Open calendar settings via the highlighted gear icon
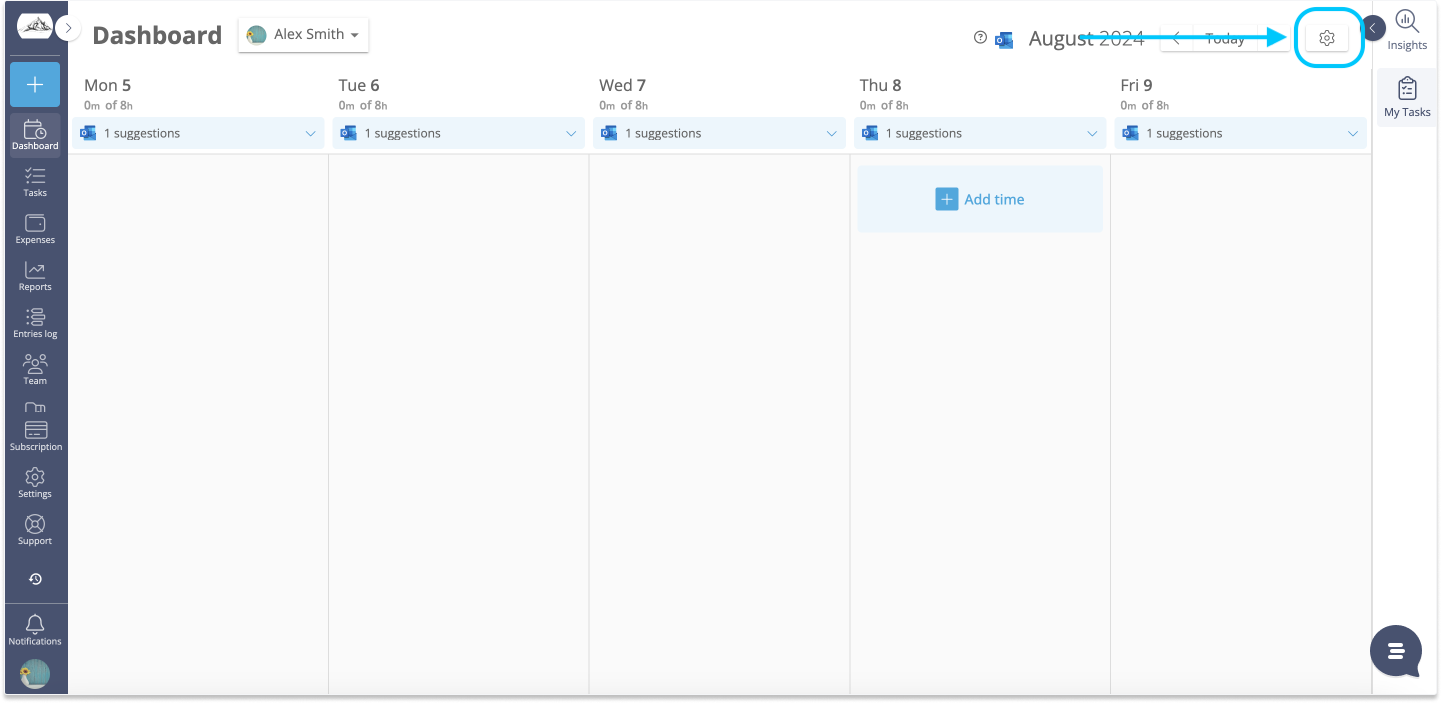The height and width of the screenshot is (703, 1441). point(1326,37)
